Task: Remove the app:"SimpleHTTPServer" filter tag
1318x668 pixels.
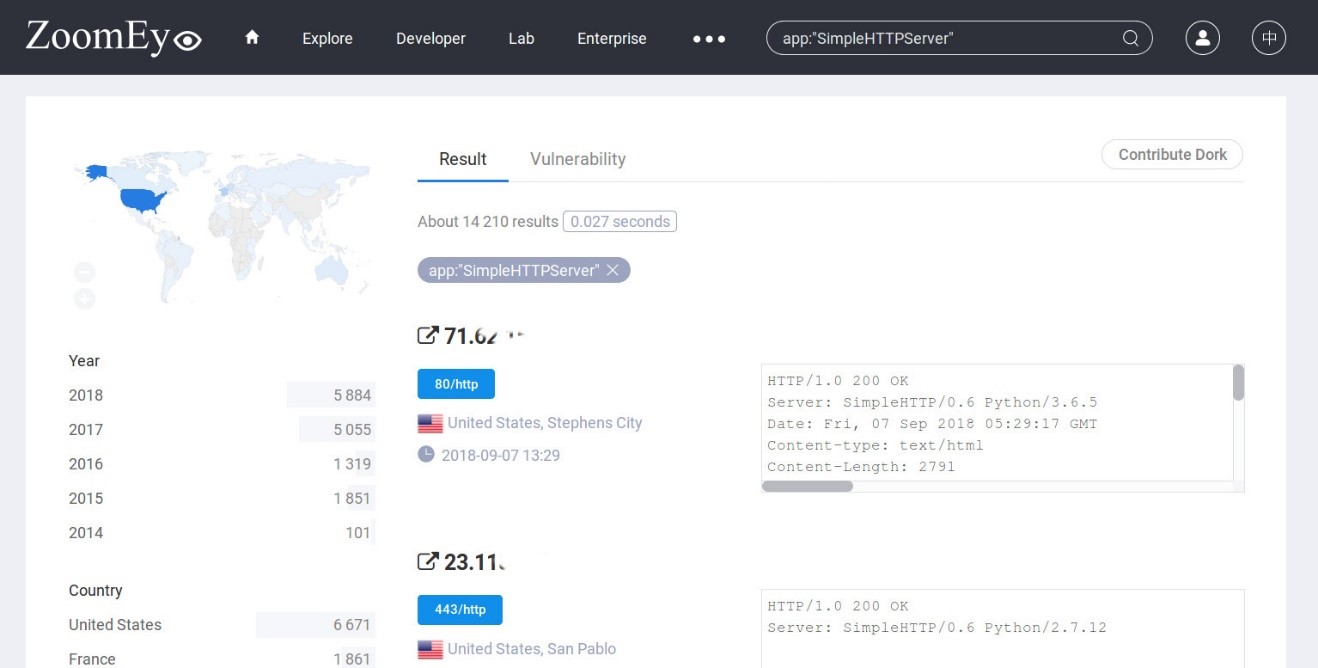Action: tap(613, 270)
